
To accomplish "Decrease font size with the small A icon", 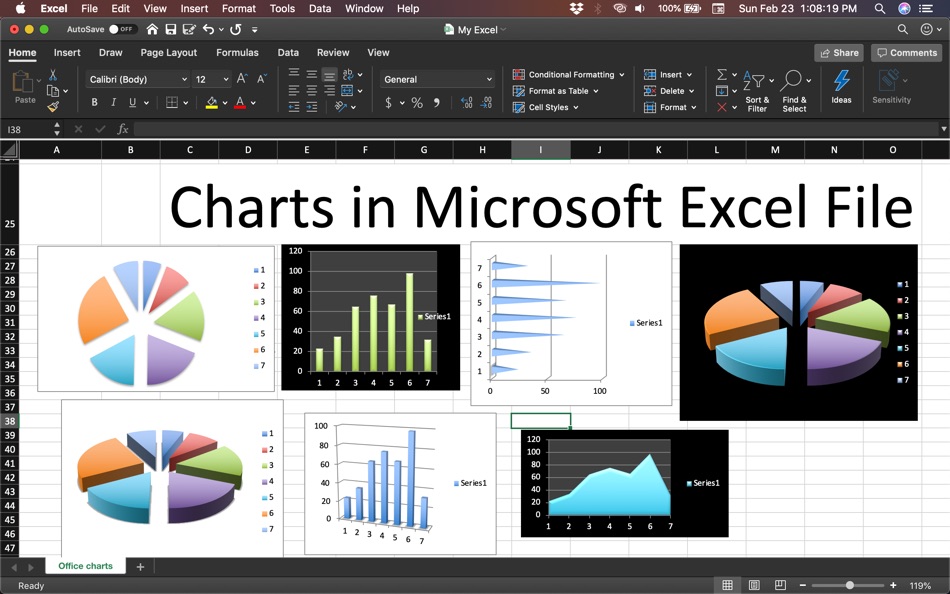I will [262, 79].
